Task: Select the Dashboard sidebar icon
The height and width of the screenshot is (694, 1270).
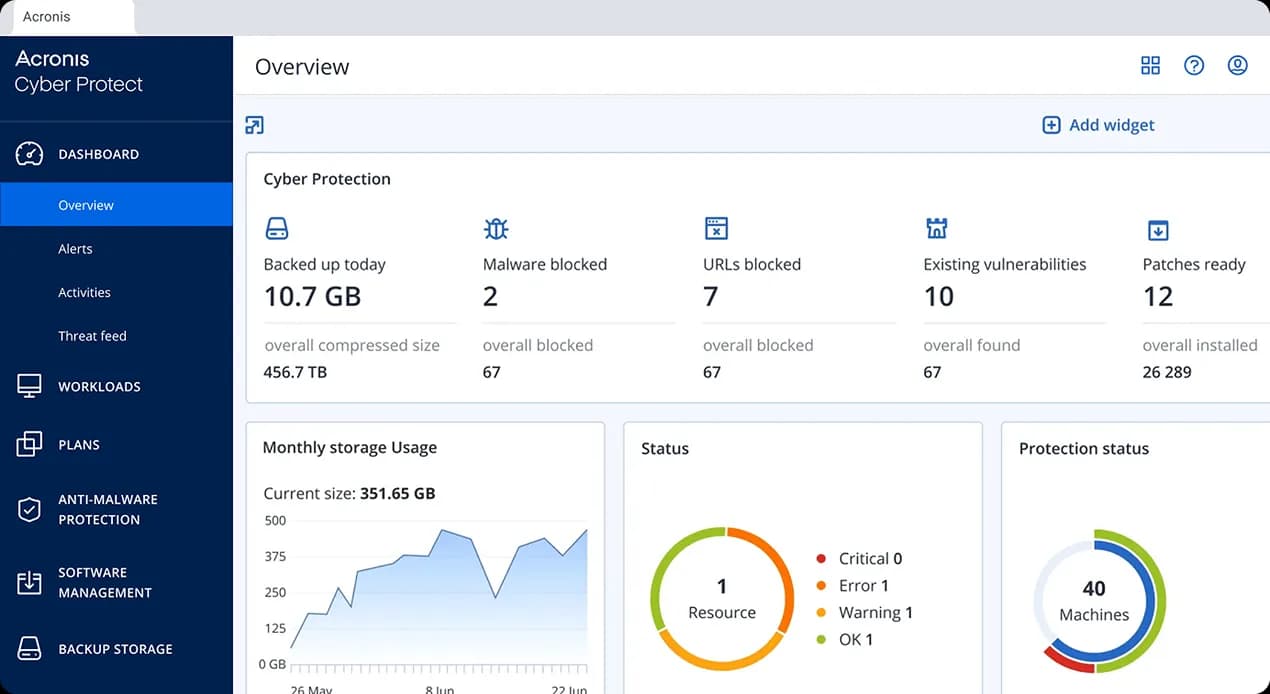Action: click(29, 154)
